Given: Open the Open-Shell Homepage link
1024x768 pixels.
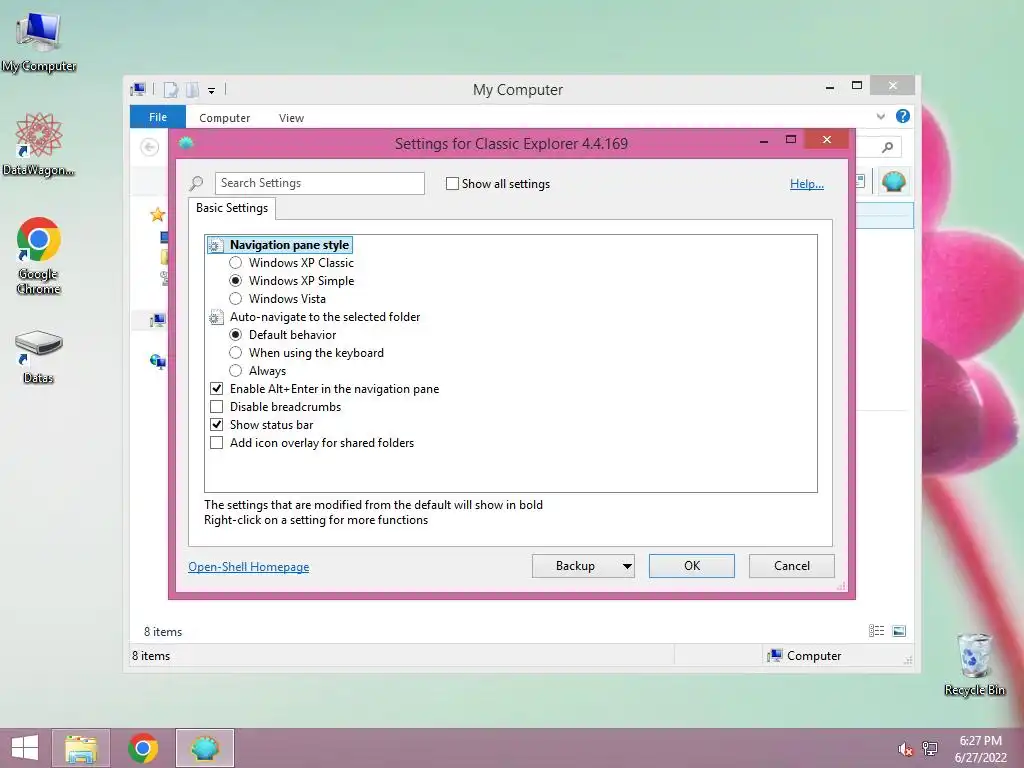Looking at the screenshot, I should pyautogui.click(x=249, y=567).
